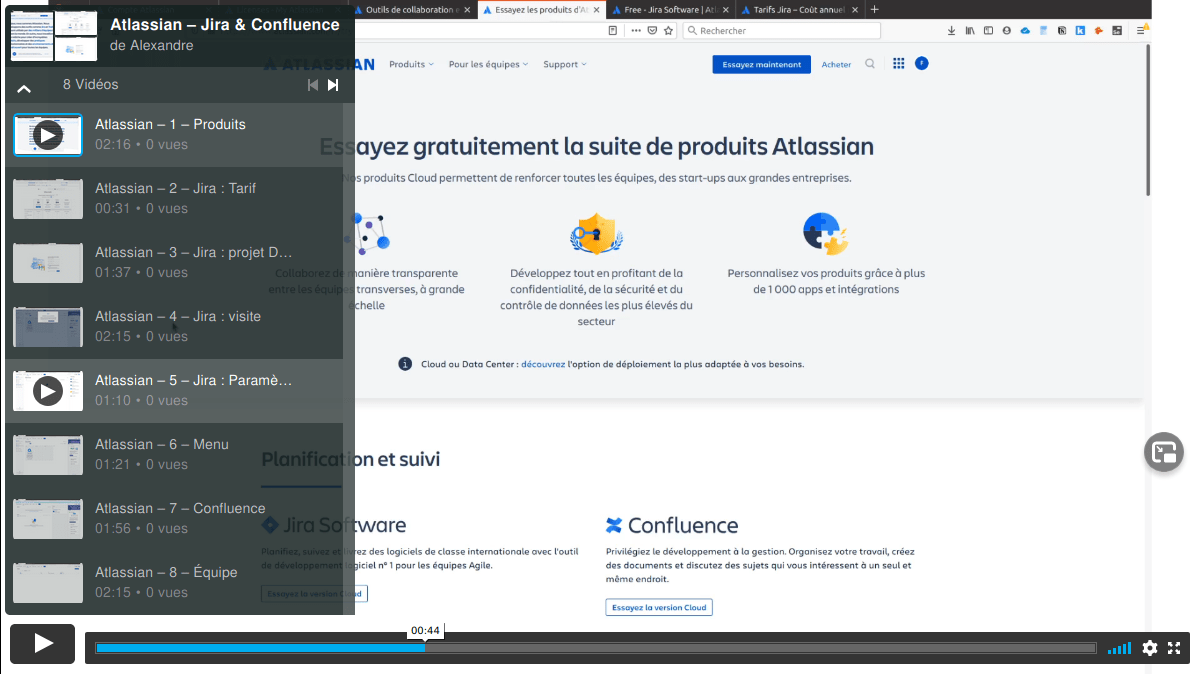Viewport: 1199px width, 674px height.
Task: Collapse the playlist panel with the up chevron
Action: [24, 89]
